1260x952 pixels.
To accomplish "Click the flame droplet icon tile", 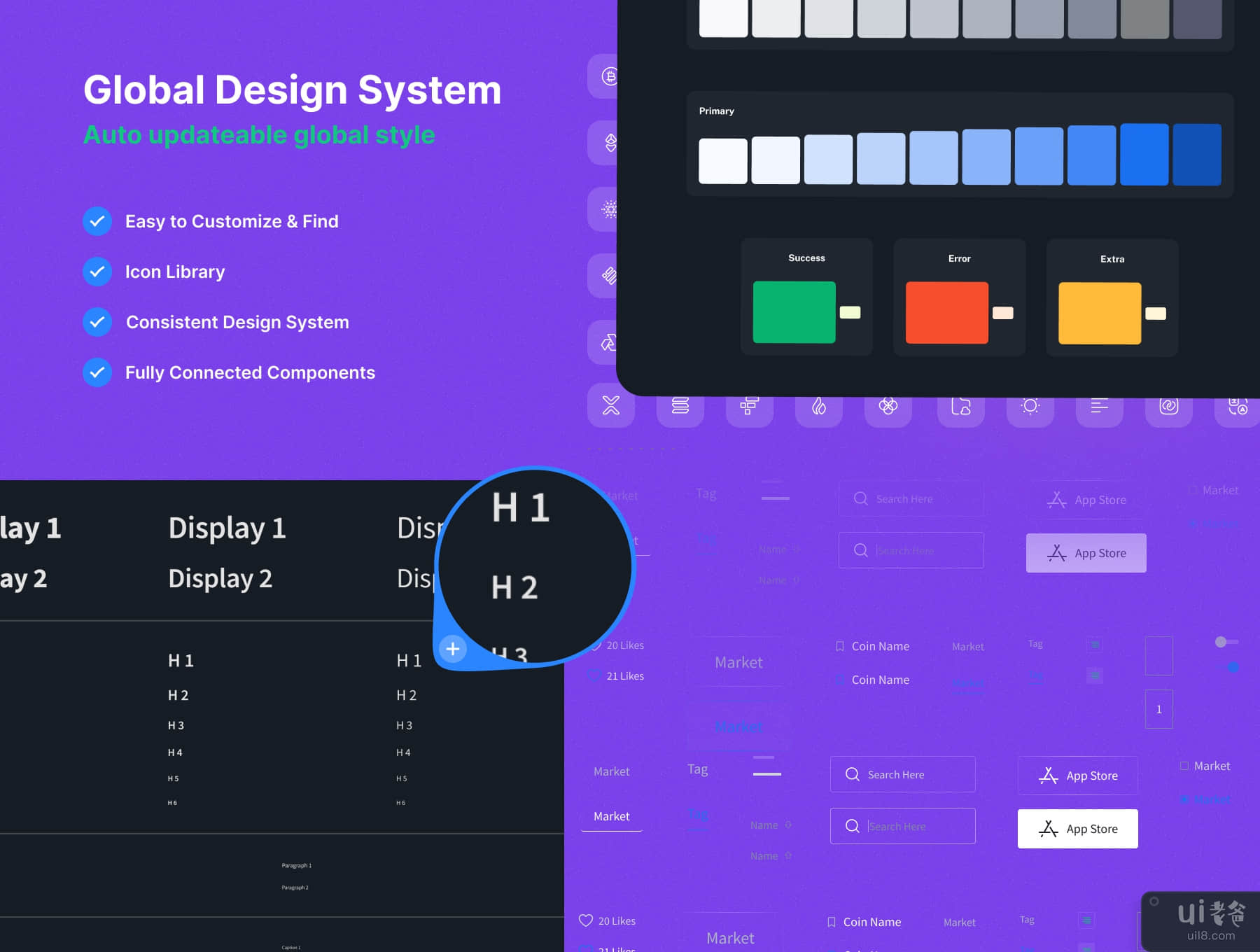I will [x=818, y=406].
